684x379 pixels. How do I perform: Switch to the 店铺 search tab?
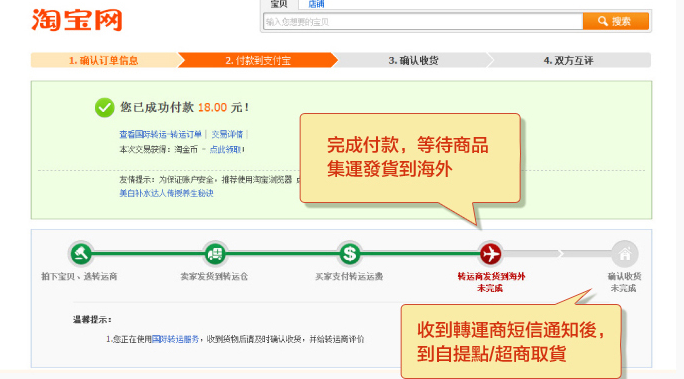tap(316, 4)
